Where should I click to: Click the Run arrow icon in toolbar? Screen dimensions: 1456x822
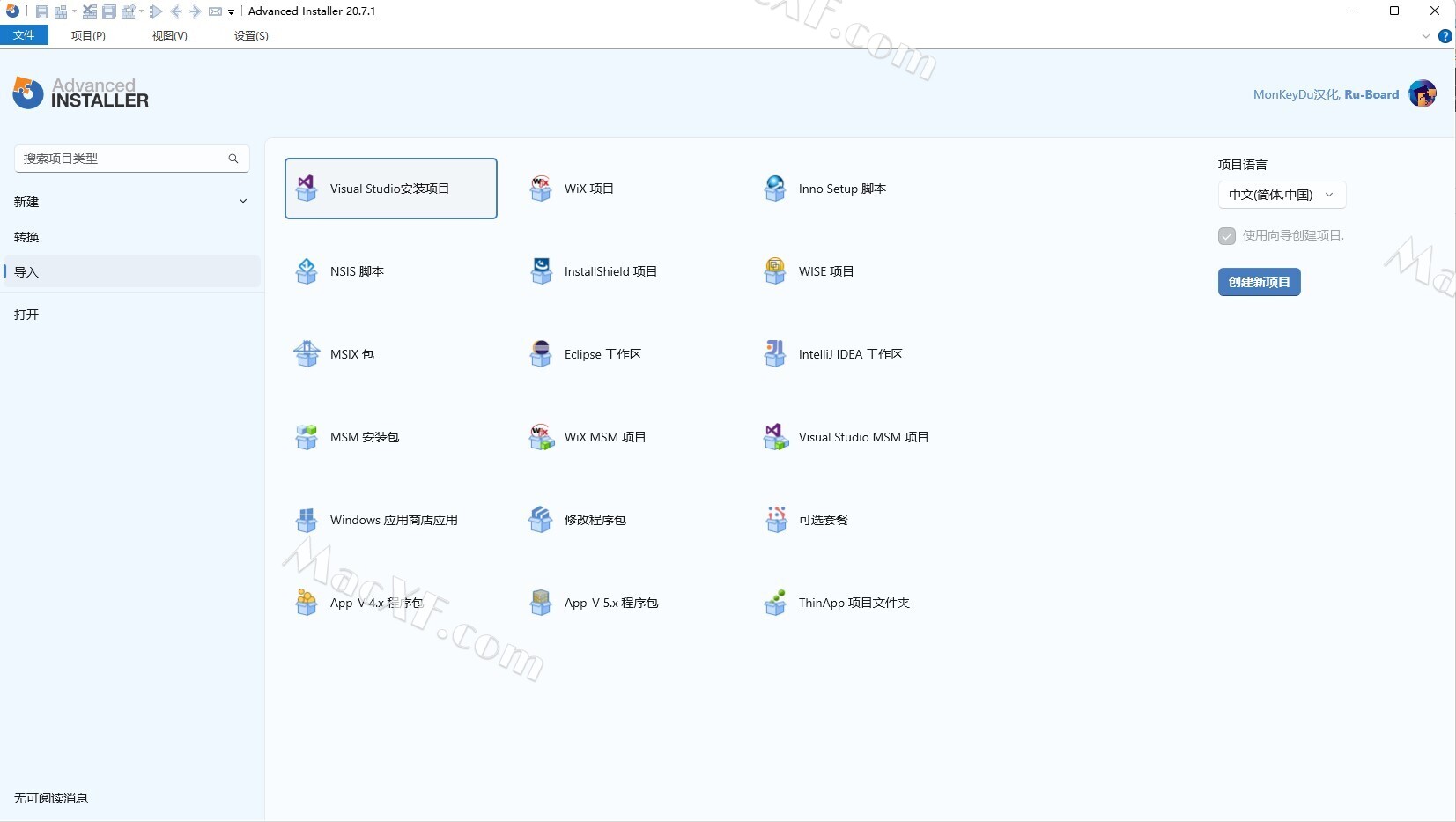[156, 11]
